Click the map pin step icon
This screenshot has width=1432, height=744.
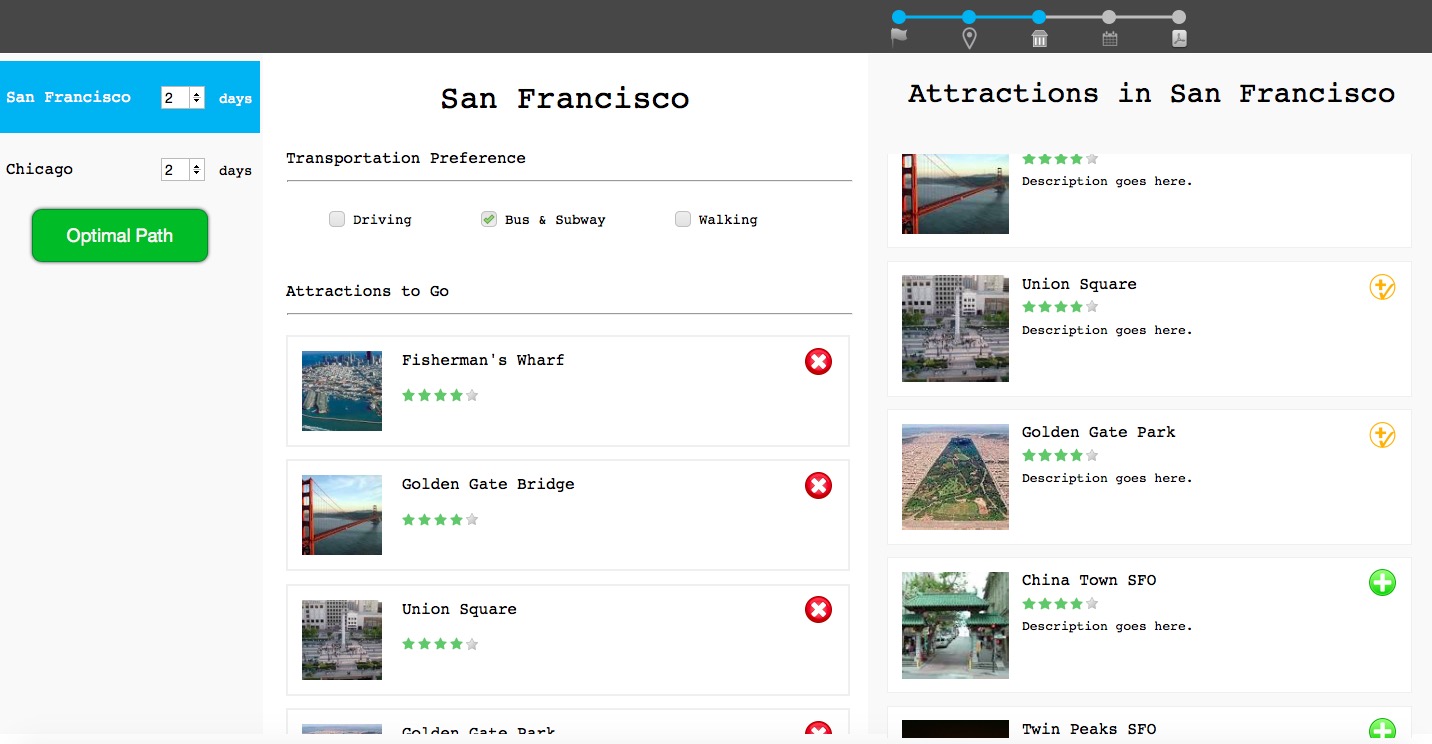[969, 39]
